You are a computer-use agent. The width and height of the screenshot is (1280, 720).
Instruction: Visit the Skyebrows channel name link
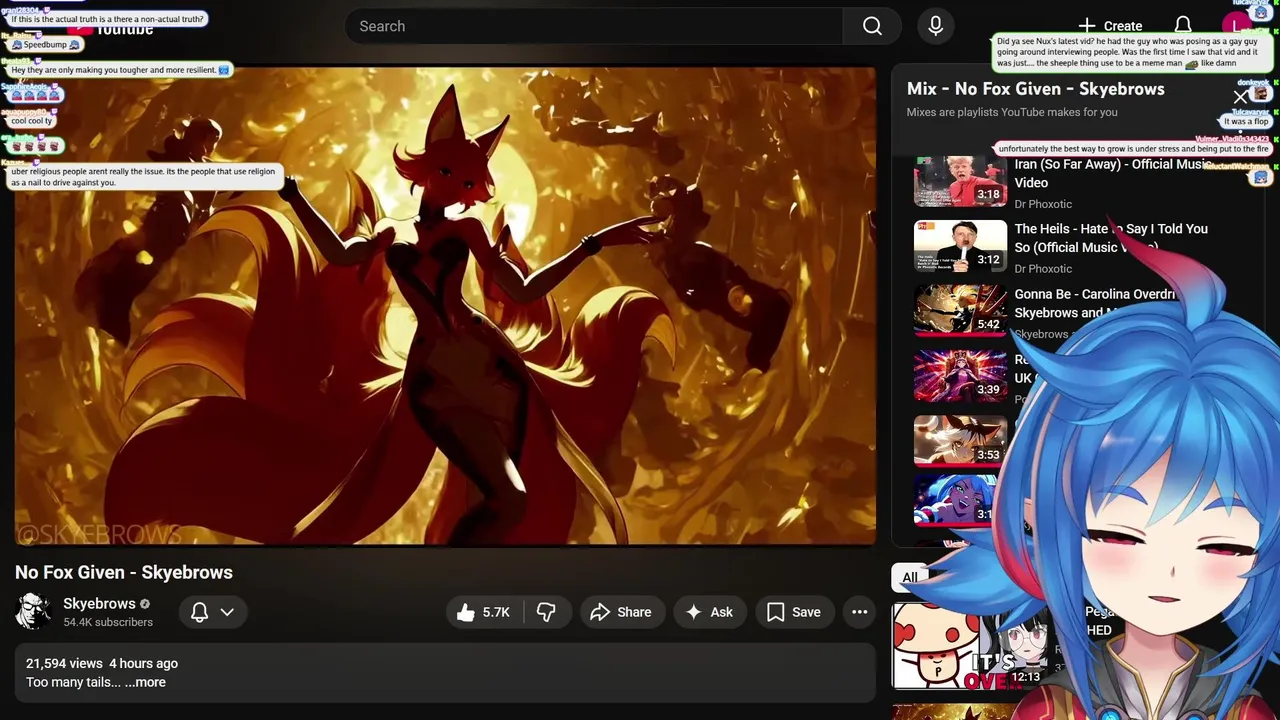tap(99, 604)
